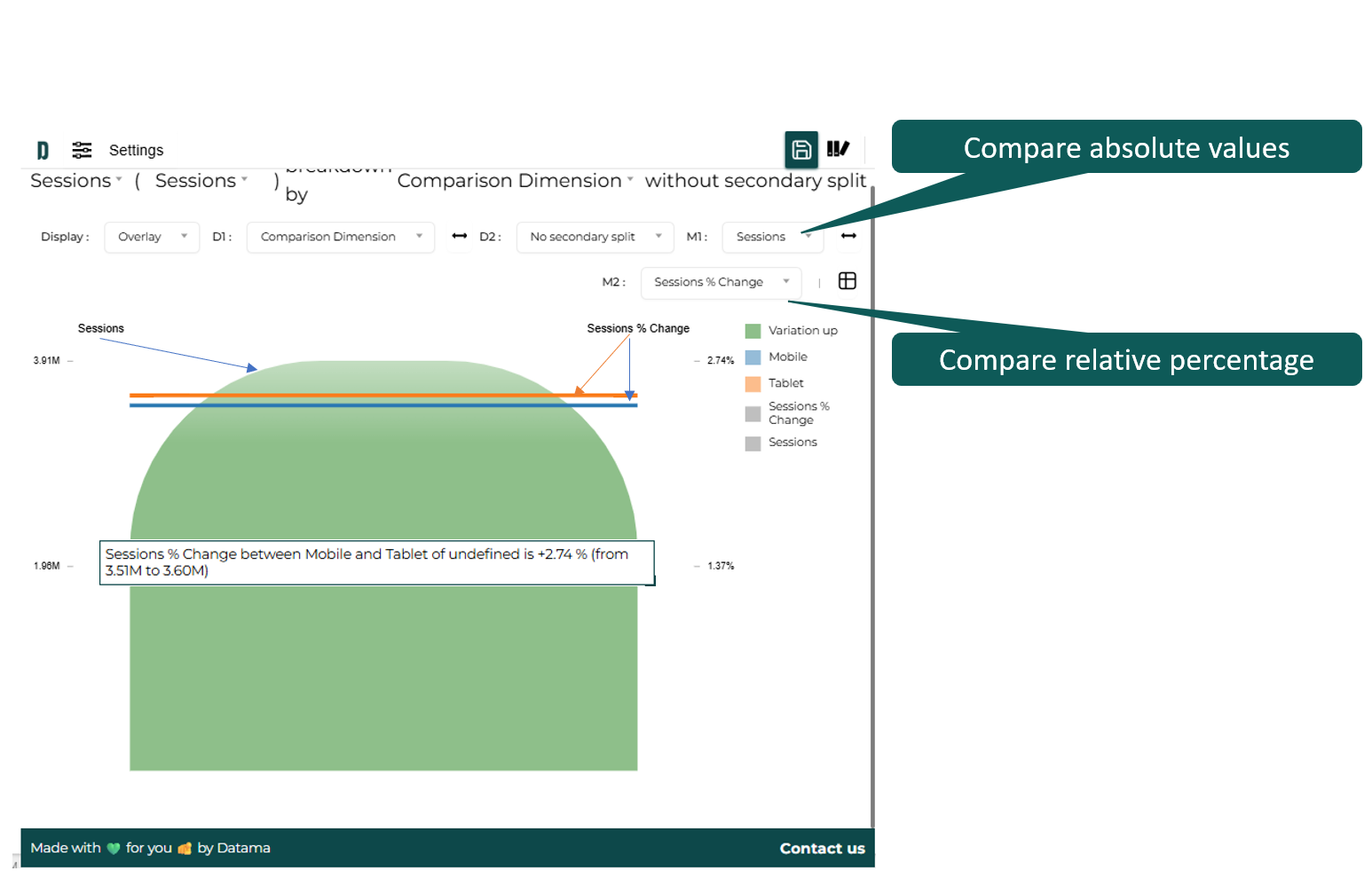Open the Display Overlay dropdown
Image resolution: width=1372 pixels, height=871 pixels.
(152, 237)
